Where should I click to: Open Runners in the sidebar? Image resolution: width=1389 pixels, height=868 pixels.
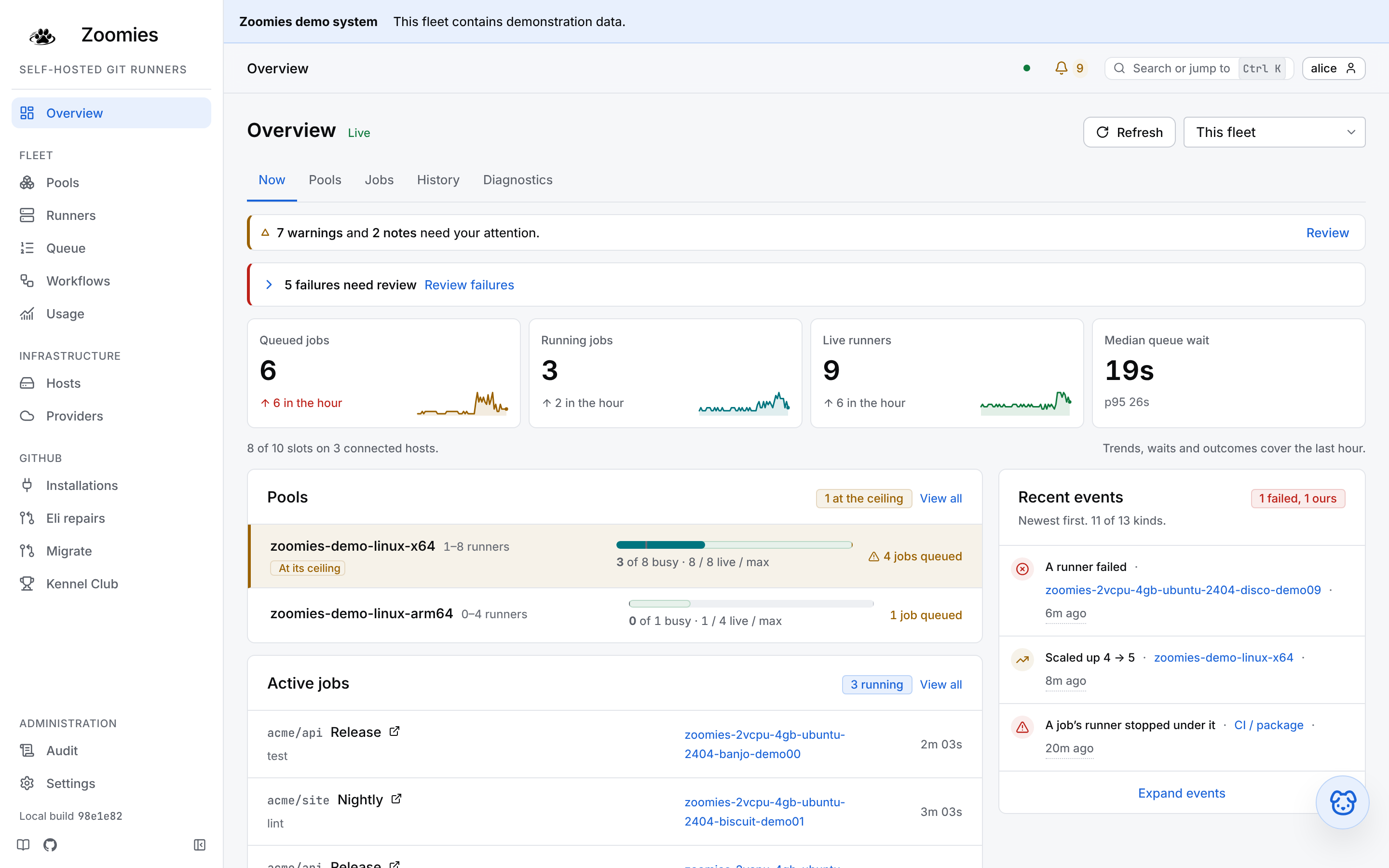[x=111, y=215]
